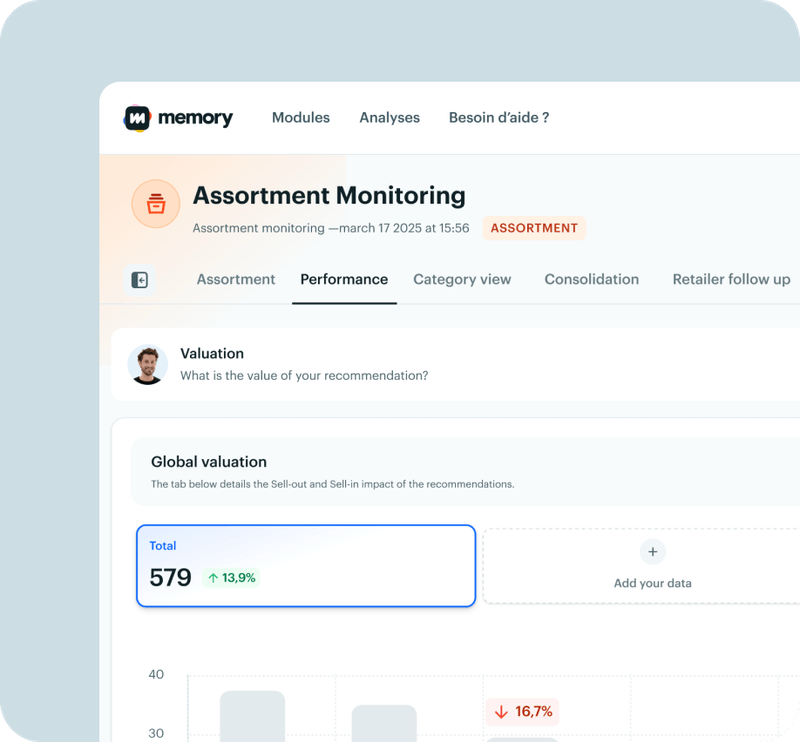Open the Besoin d'aide ? menu

498,118
